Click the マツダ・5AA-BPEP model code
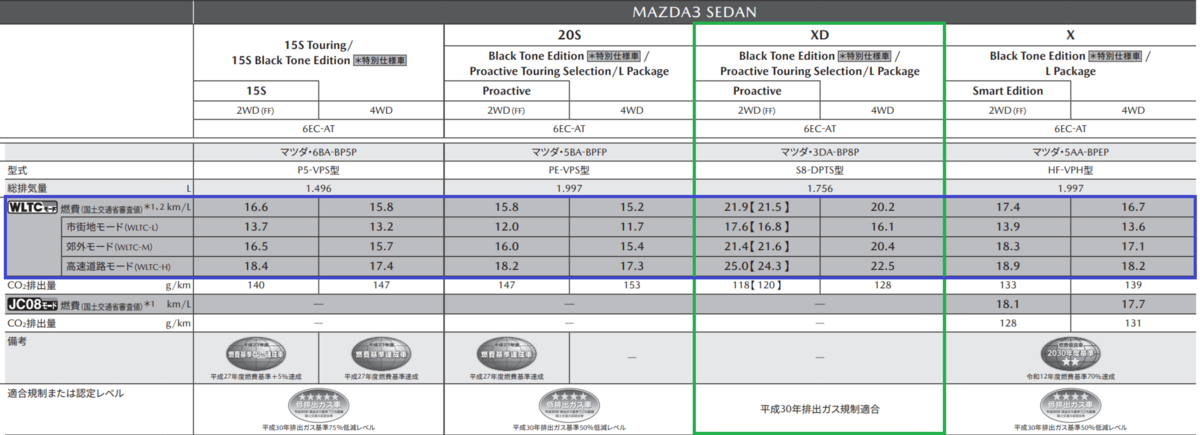1200x435 pixels. tap(1070, 152)
